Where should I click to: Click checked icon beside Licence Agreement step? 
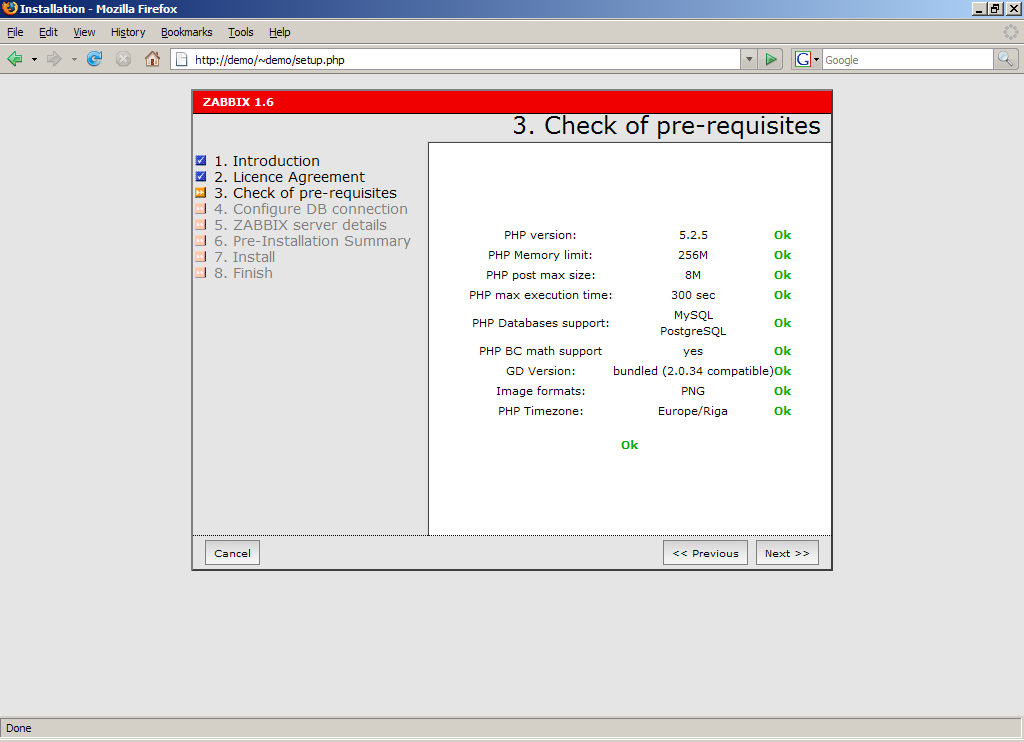coord(200,176)
